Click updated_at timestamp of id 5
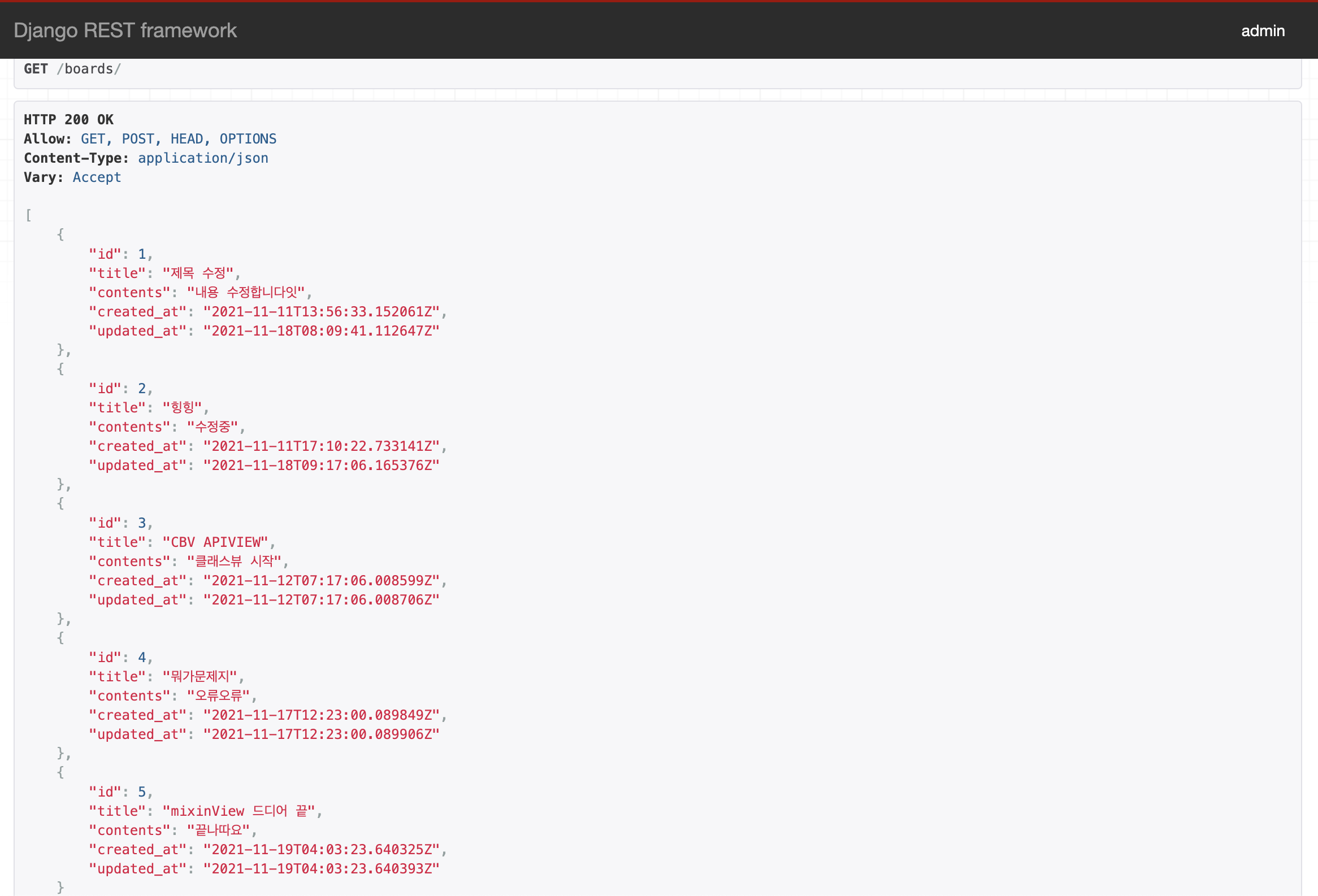This screenshot has height=896, width=1318. click(x=321, y=869)
